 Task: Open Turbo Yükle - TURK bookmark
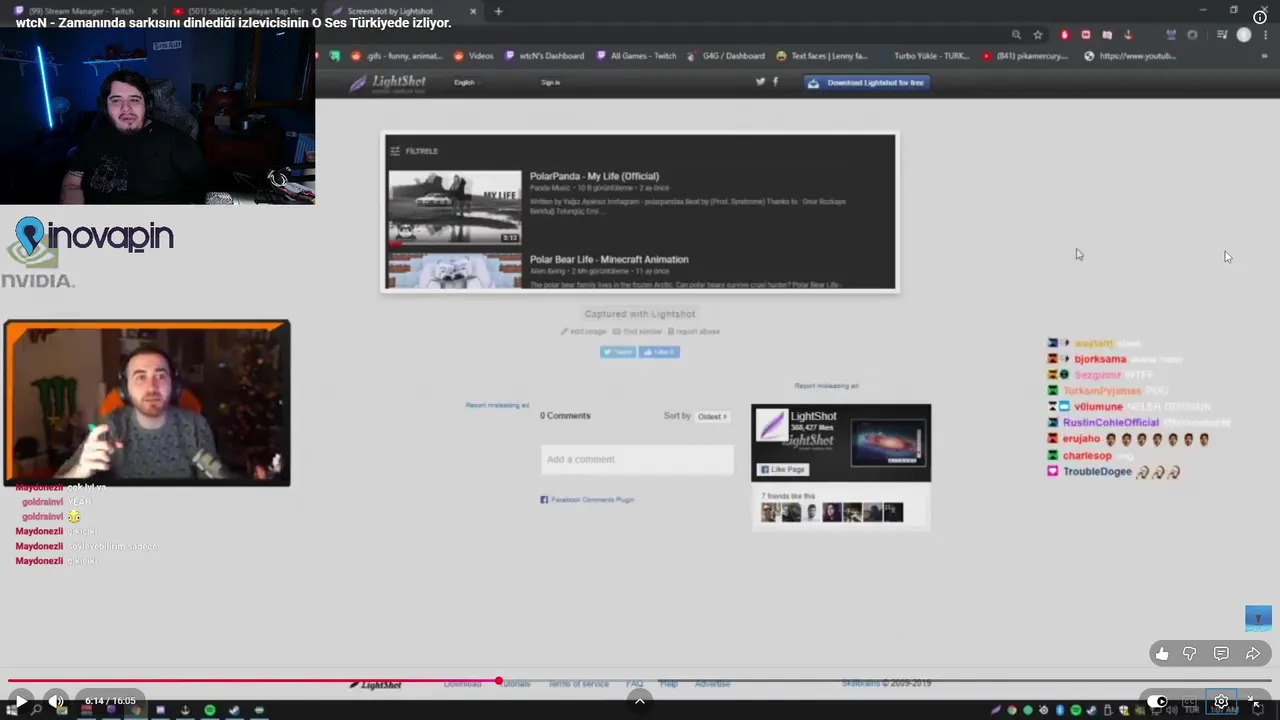pos(923,56)
